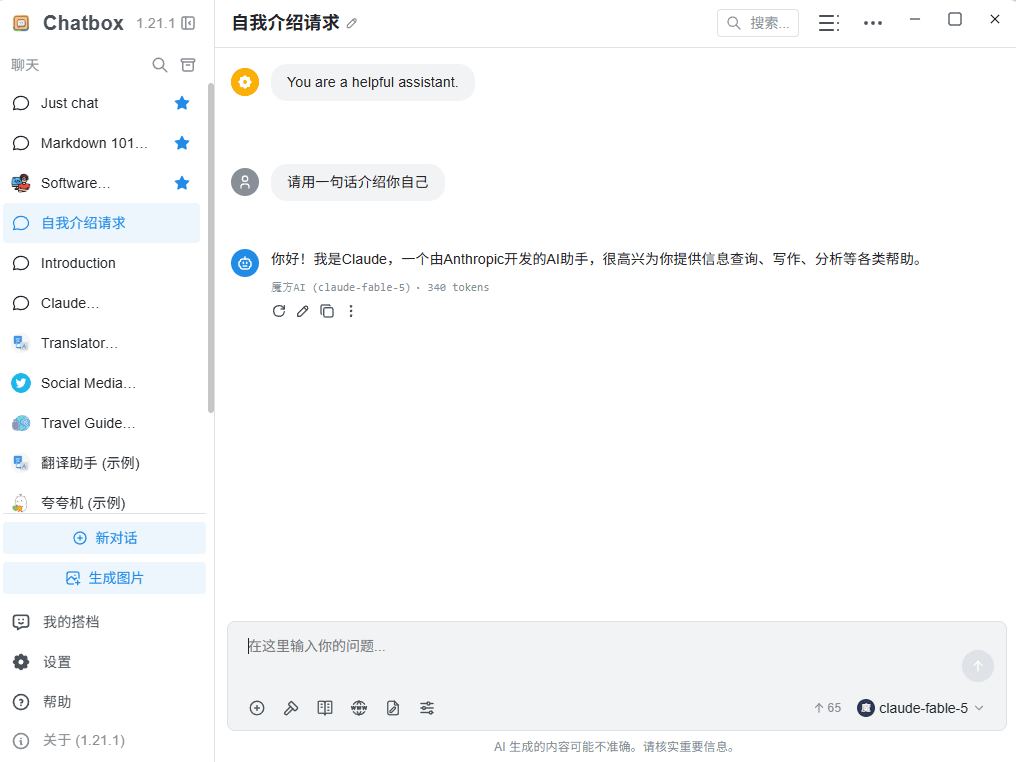Image resolution: width=1016 pixels, height=762 pixels.
Task: Open the Just chat conversation
Action: 102,103
